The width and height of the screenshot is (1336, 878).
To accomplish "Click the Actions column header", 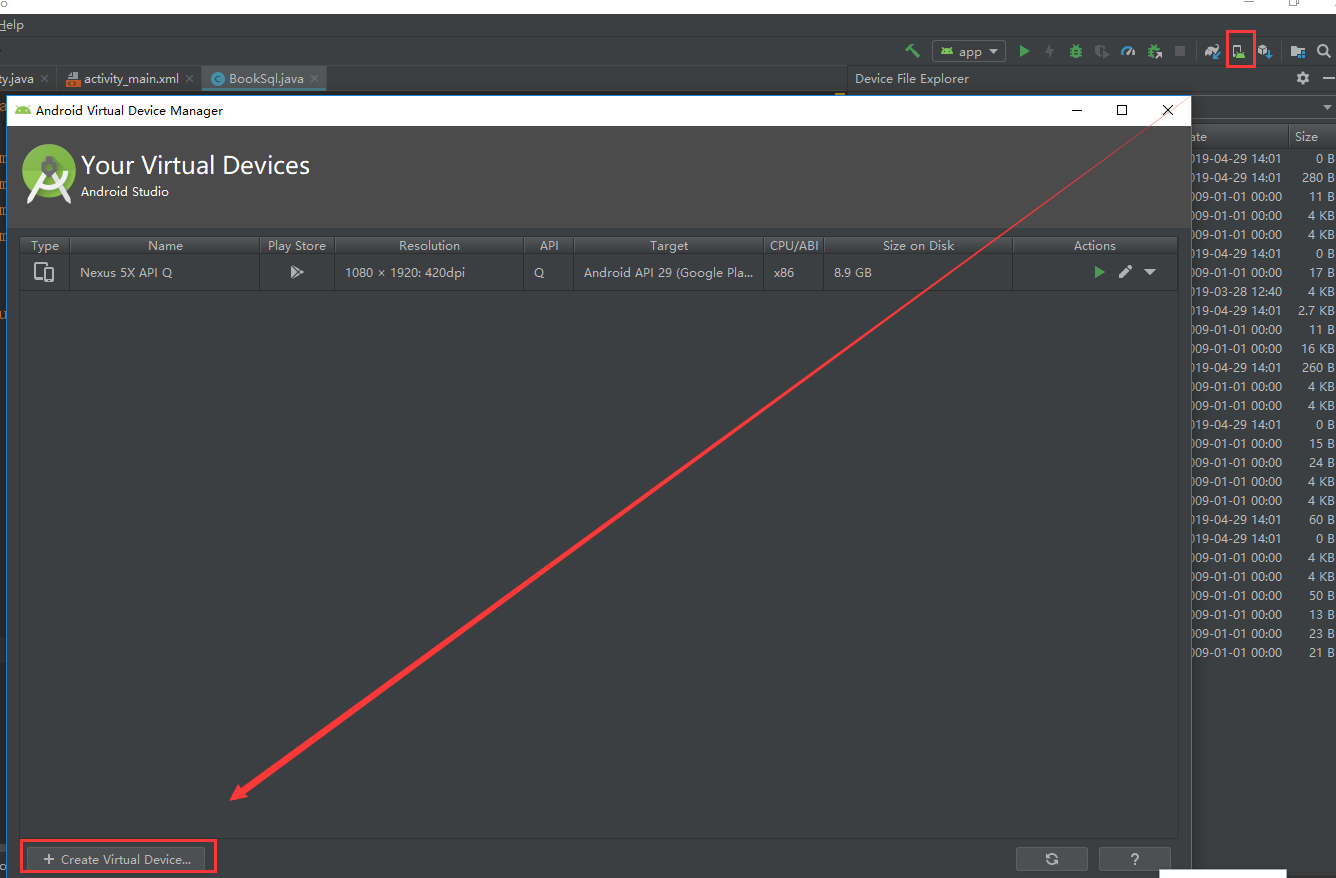I will coord(1095,245).
